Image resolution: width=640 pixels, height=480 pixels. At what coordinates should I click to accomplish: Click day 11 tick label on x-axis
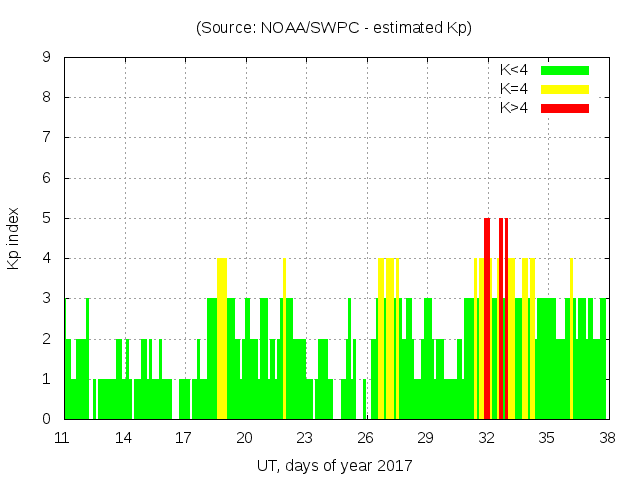point(63,438)
